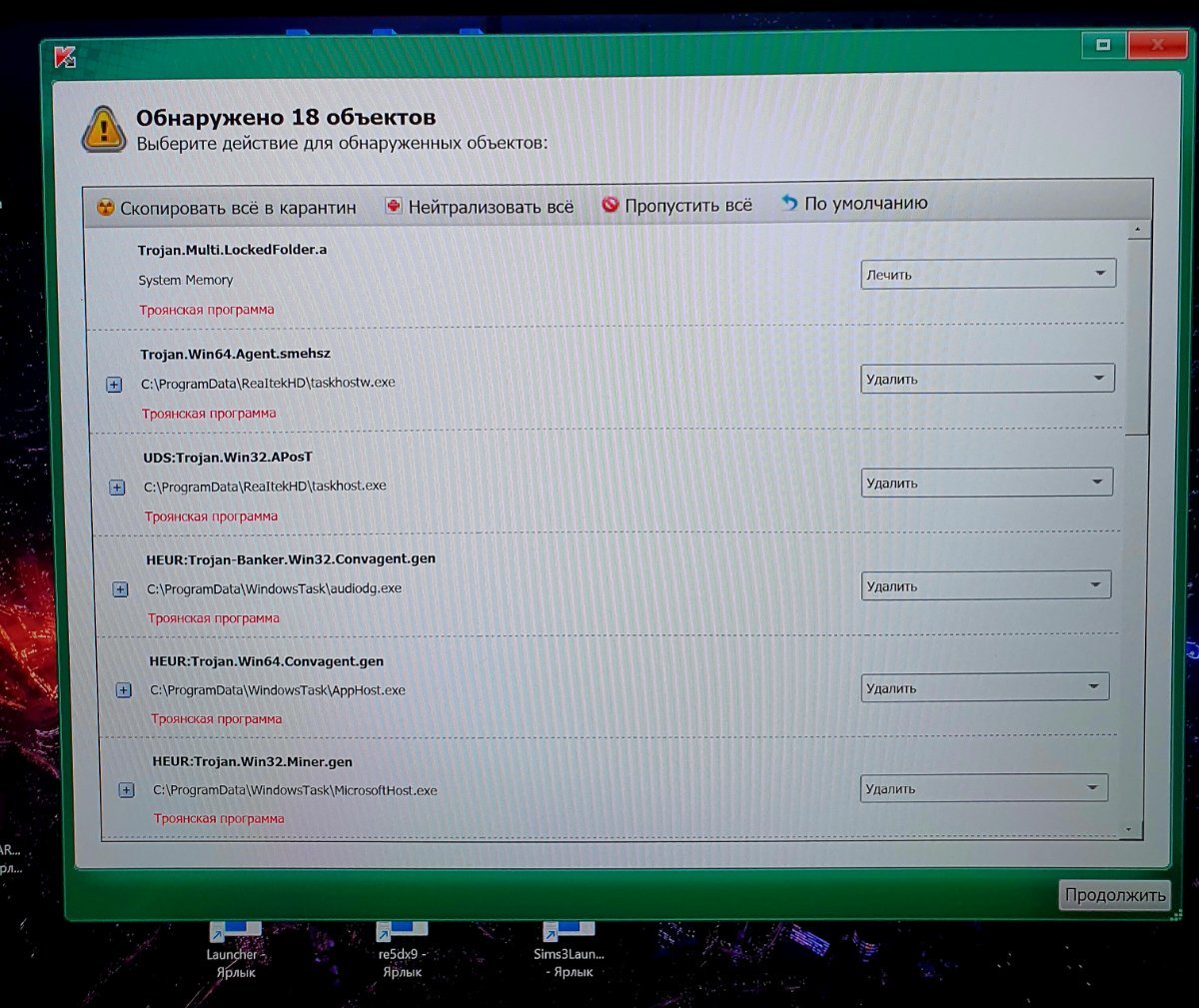Image resolution: width=1199 pixels, height=1008 pixels.
Task: Click the blue undo arrow default icon
Action: pyautogui.click(x=788, y=202)
